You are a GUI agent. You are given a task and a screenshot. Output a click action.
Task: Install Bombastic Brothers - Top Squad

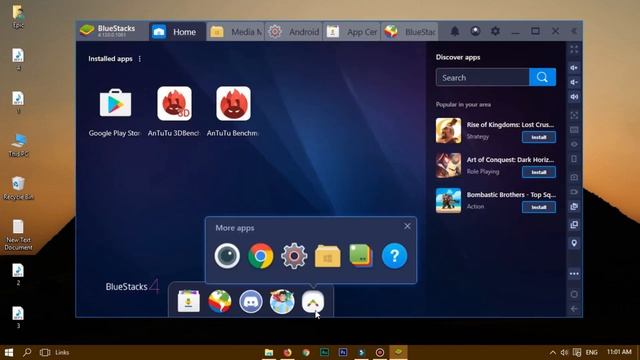click(x=539, y=207)
